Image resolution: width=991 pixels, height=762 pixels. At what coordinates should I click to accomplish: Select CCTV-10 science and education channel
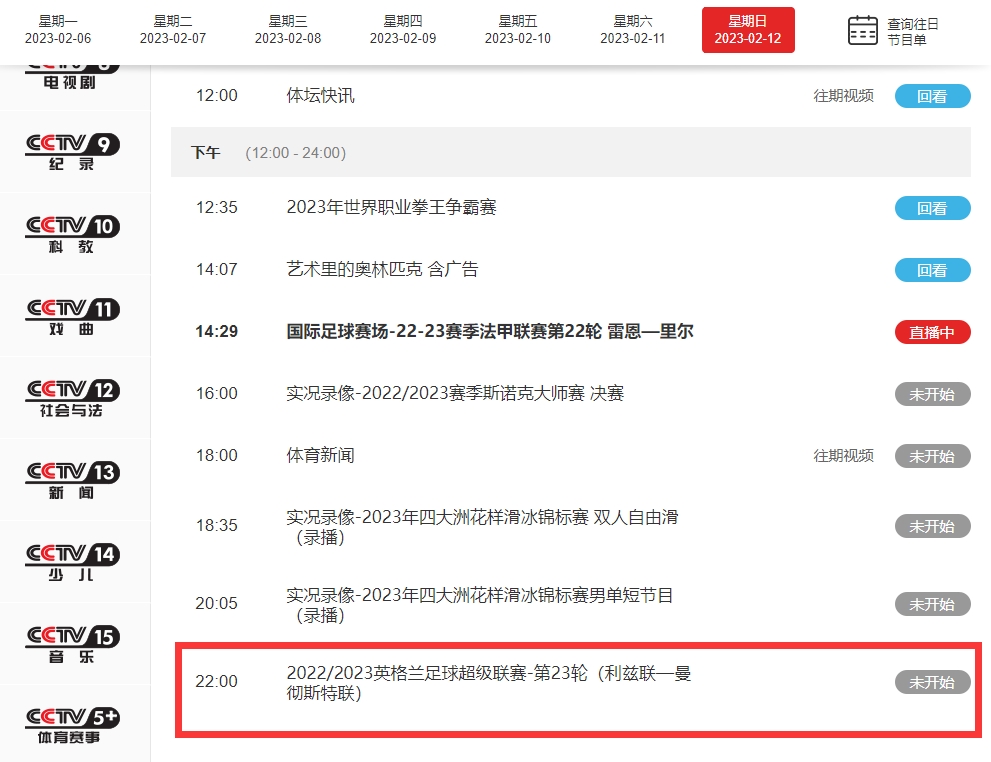tap(73, 234)
